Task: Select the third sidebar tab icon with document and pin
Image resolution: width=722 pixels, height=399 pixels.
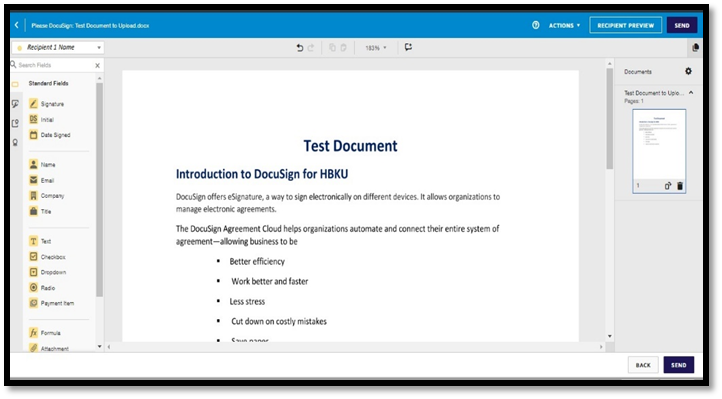Action: click(15, 123)
